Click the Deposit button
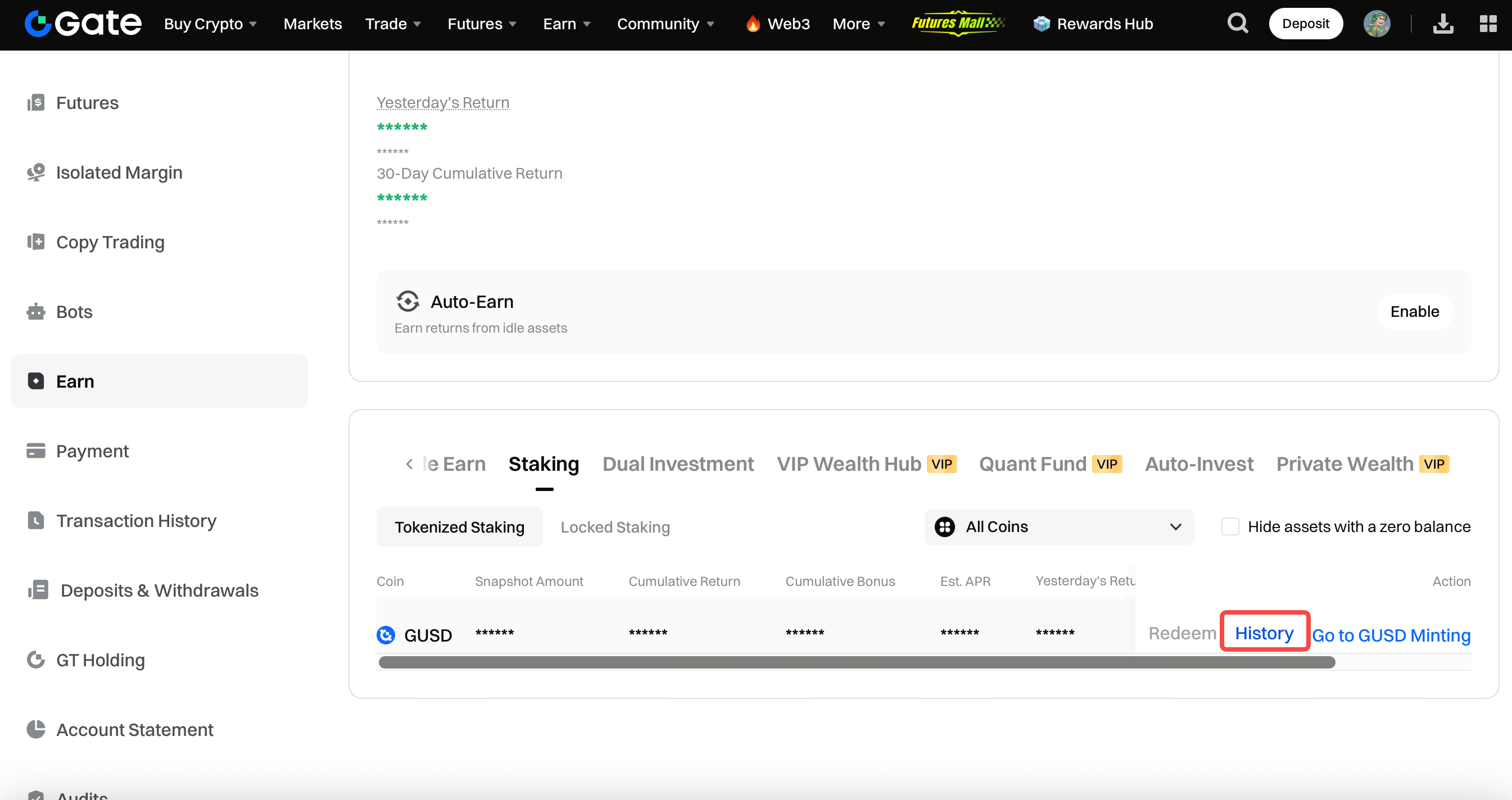Image resolution: width=1512 pixels, height=800 pixels. click(1305, 24)
